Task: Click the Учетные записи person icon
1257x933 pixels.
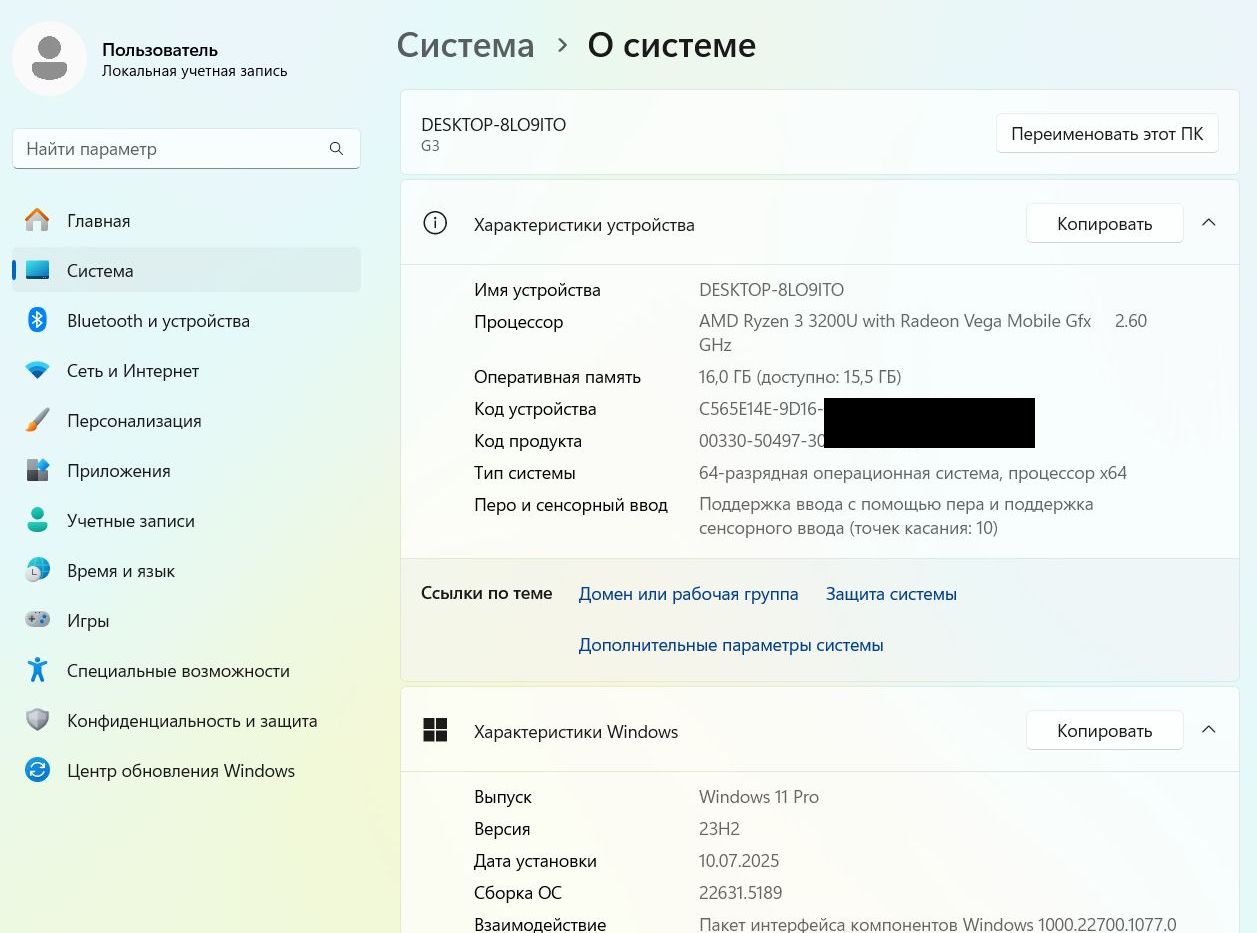Action: tap(37, 520)
